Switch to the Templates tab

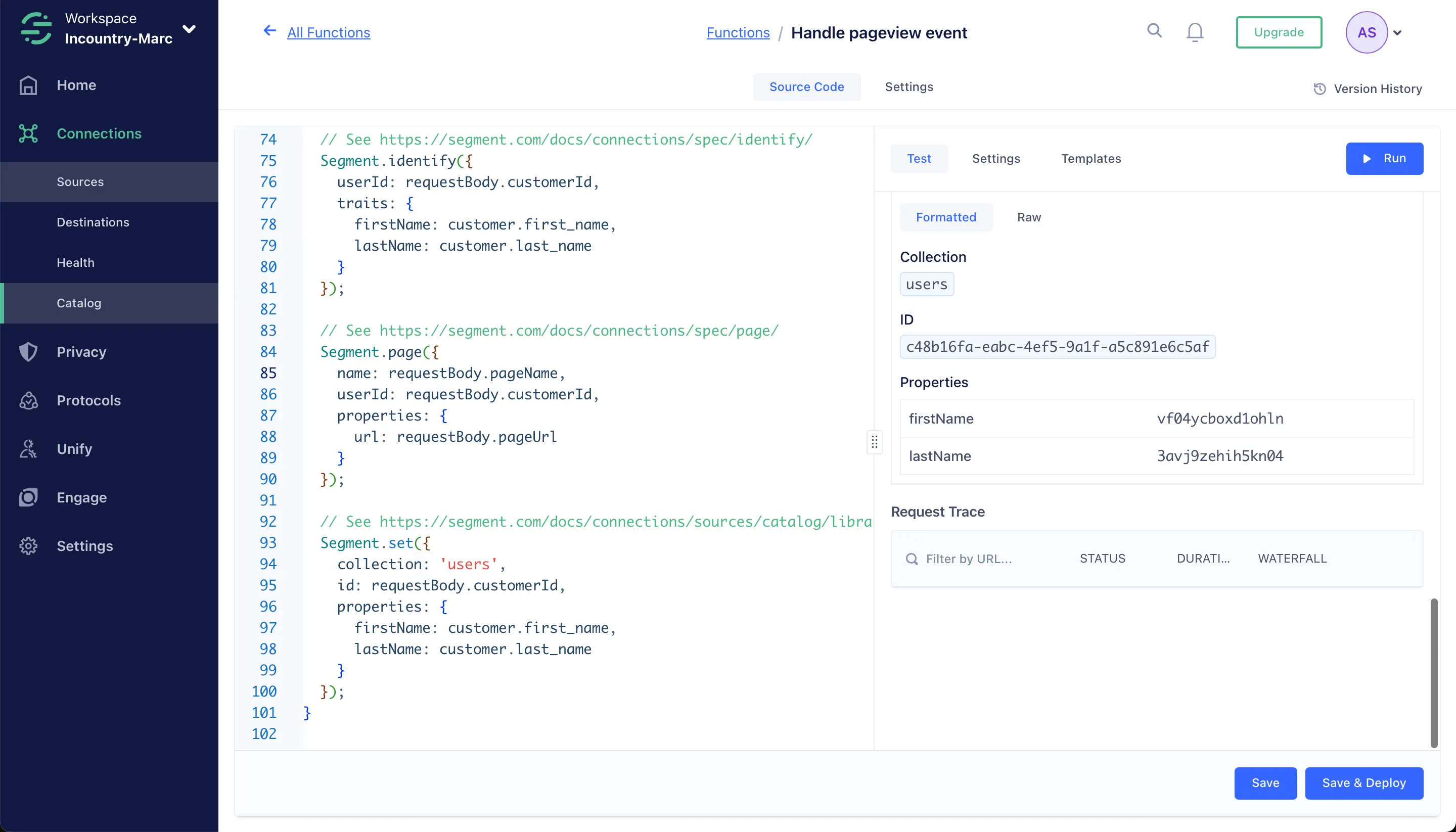(1091, 158)
